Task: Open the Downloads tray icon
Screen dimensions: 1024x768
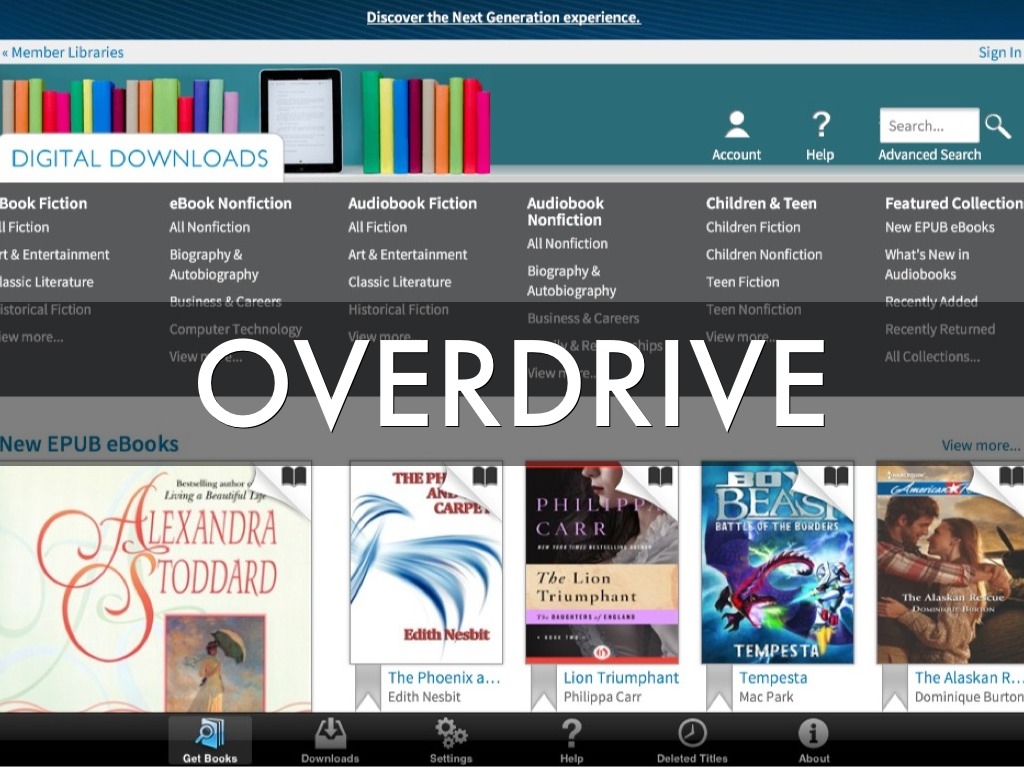Action: coord(330,734)
